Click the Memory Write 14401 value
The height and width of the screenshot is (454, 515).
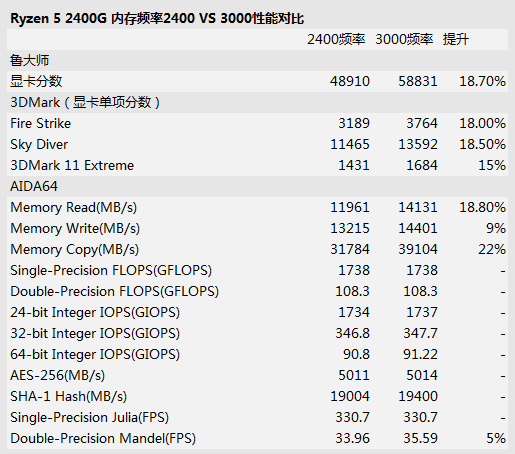point(418,228)
